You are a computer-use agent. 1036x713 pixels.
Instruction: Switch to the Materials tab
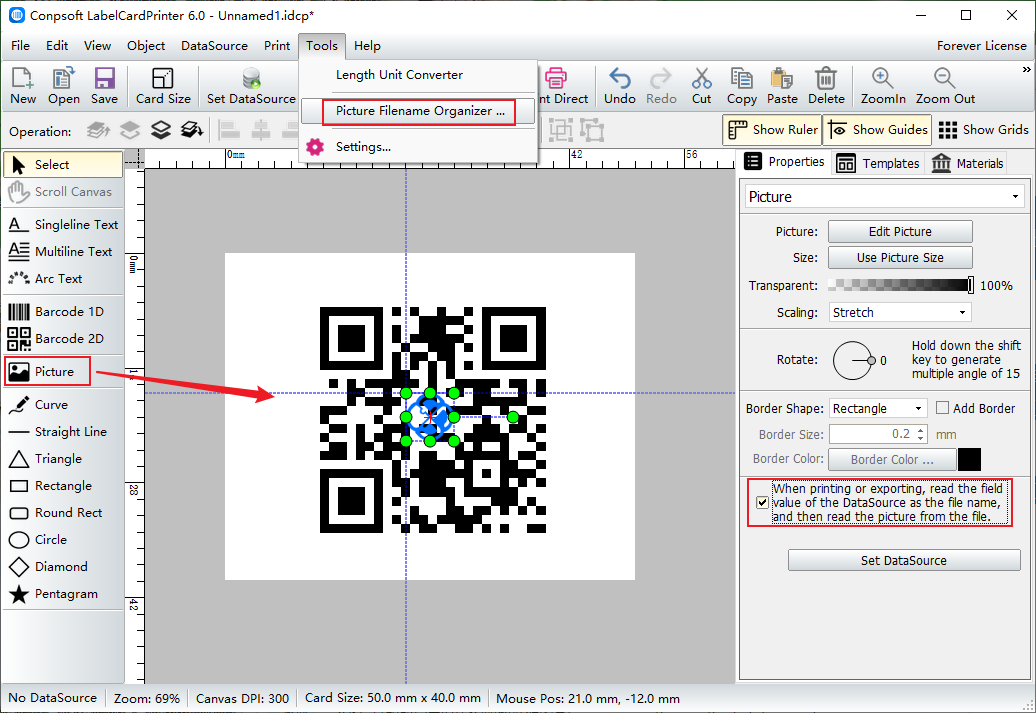coord(967,163)
